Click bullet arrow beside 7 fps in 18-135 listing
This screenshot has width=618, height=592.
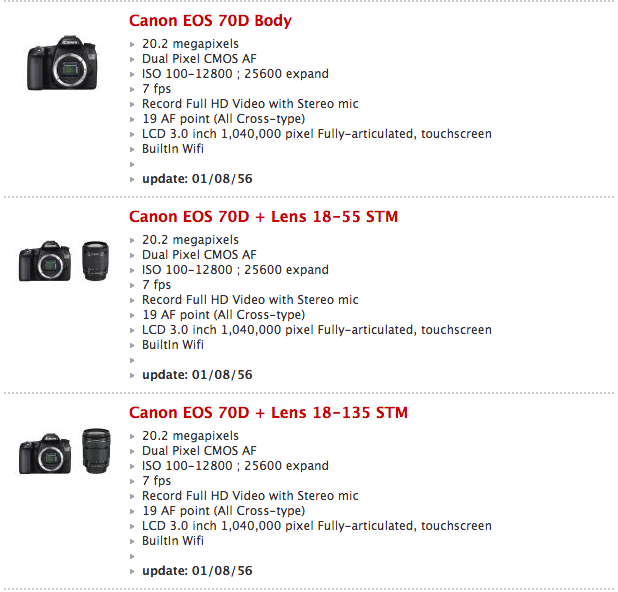(133, 481)
